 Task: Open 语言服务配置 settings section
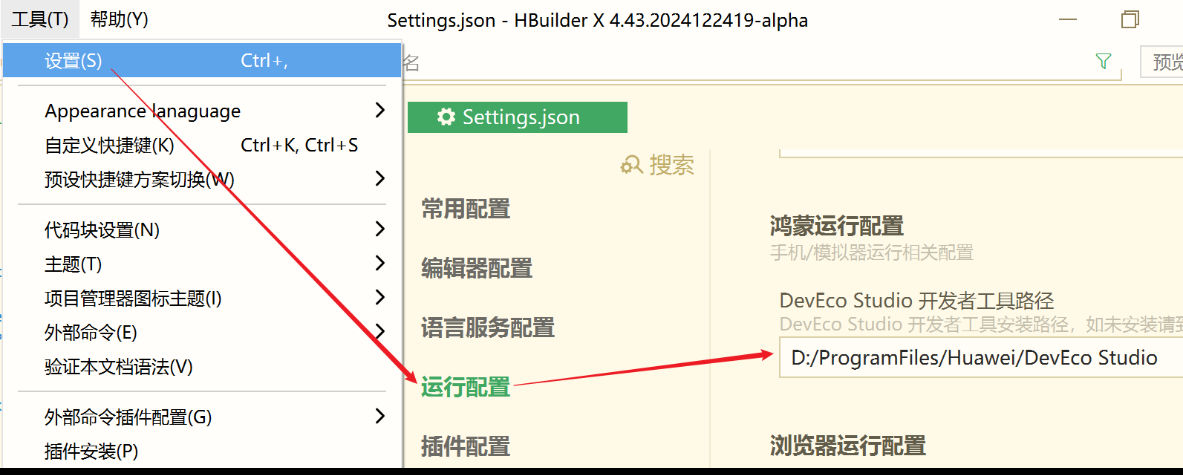(488, 327)
